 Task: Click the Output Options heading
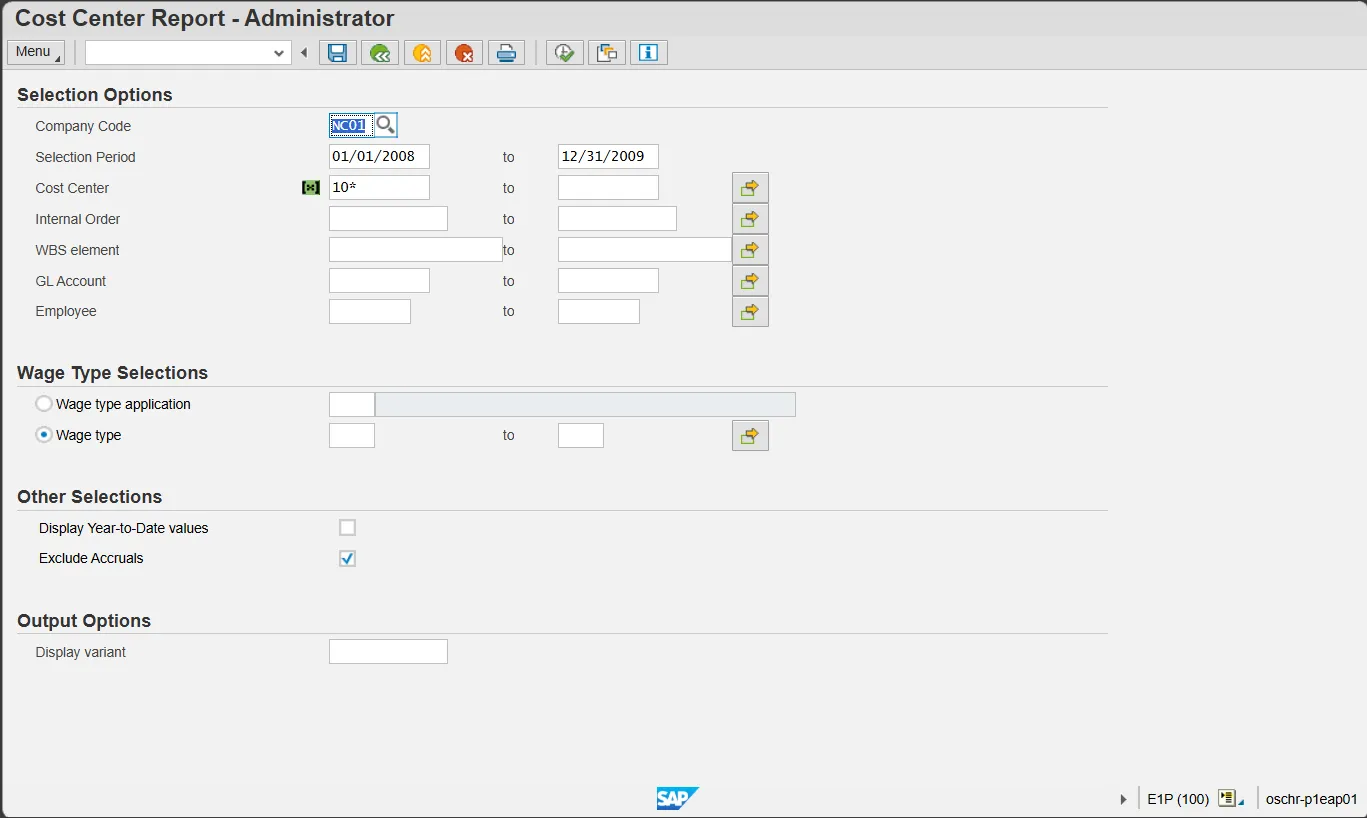(x=84, y=621)
